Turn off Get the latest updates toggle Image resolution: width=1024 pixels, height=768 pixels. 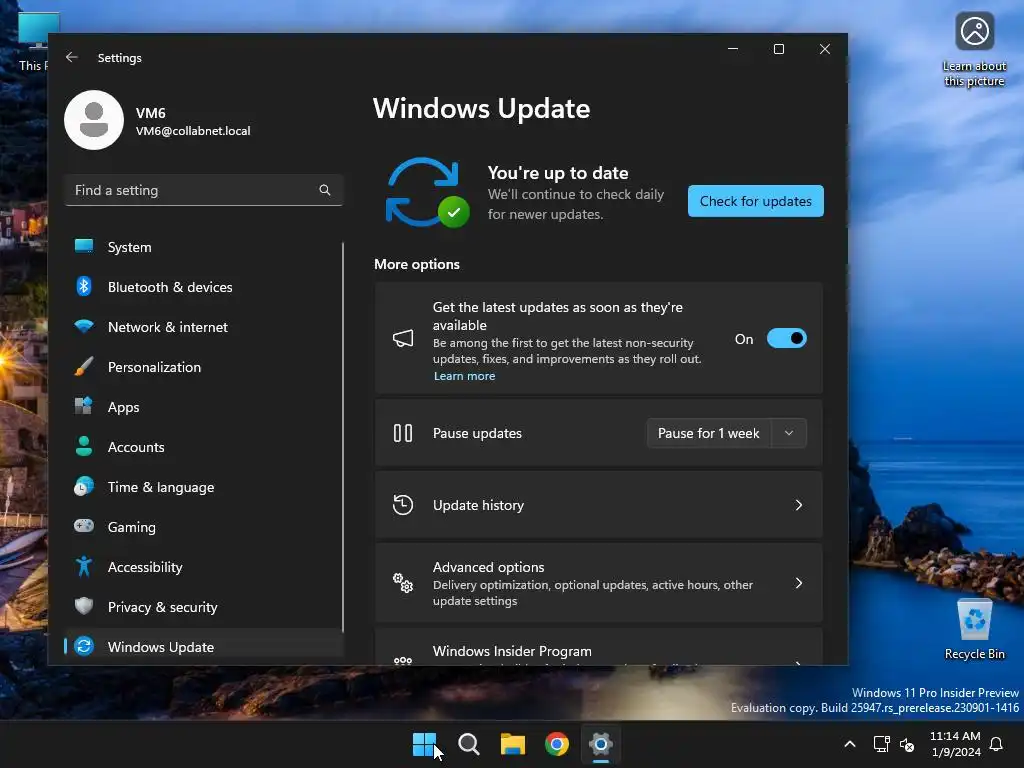786,338
